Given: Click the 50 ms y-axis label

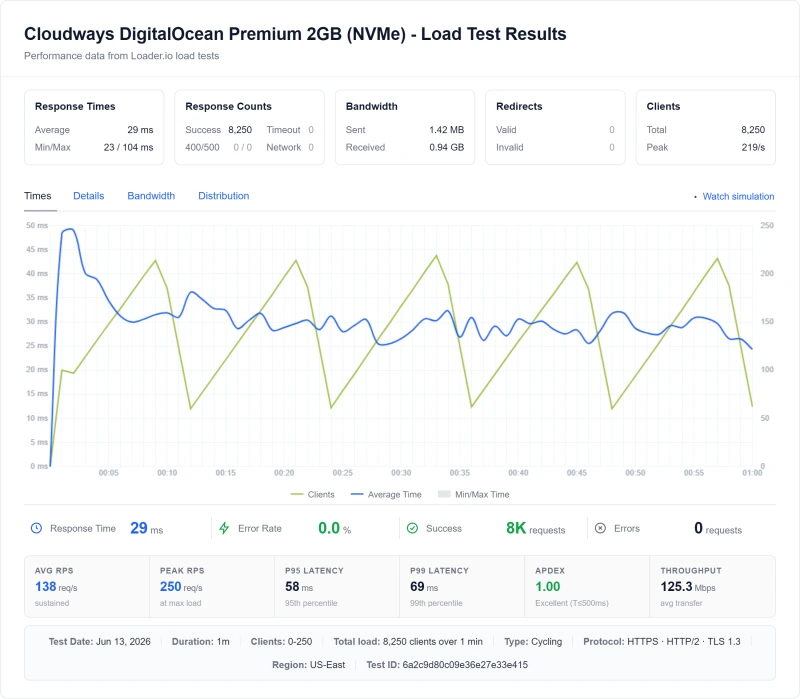Looking at the screenshot, I should (x=37, y=226).
